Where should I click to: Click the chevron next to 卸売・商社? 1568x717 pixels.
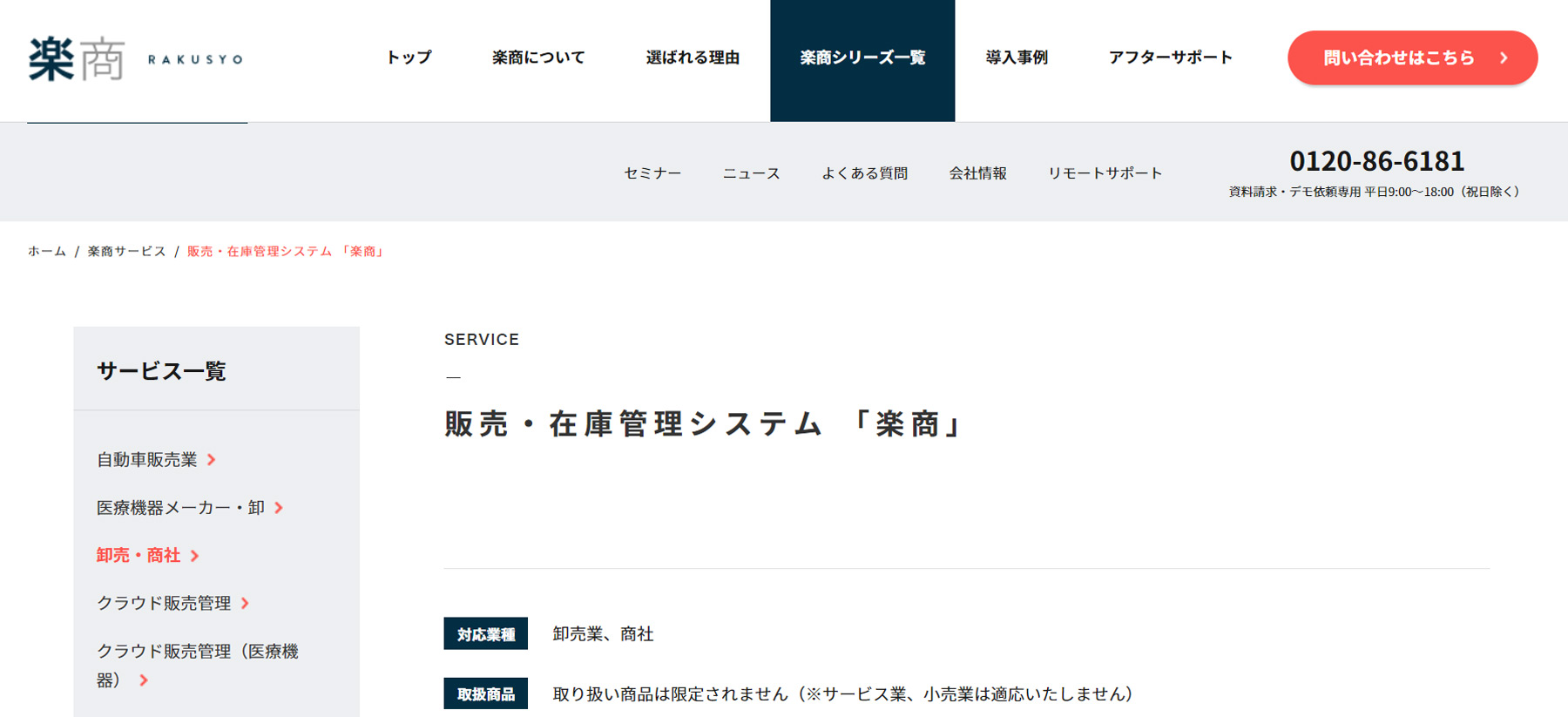194,555
